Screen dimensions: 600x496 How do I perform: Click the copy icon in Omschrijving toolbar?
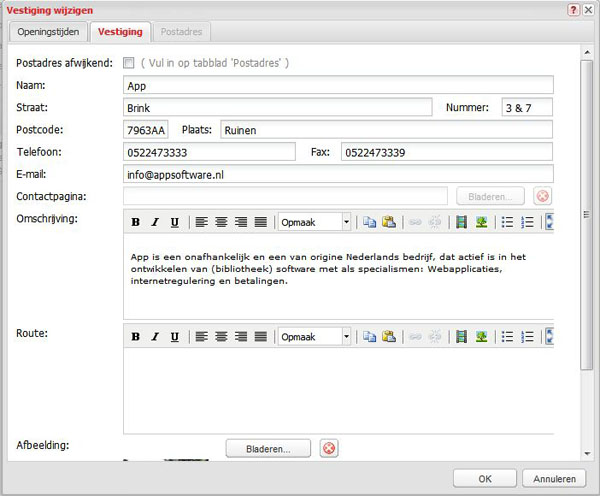(x=369, y=222)
